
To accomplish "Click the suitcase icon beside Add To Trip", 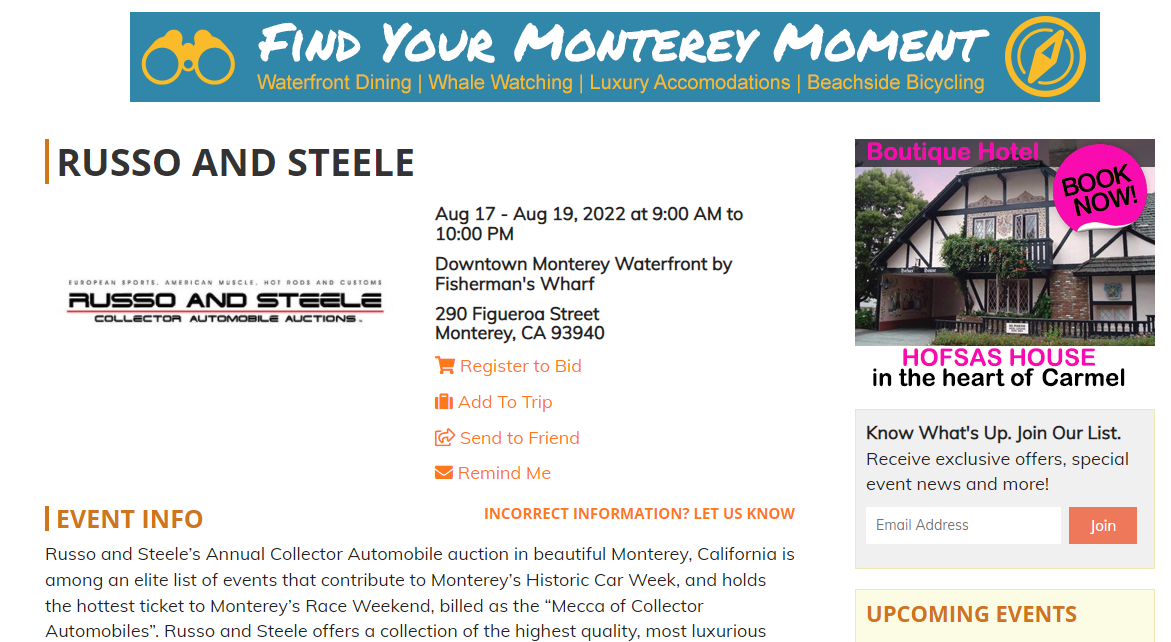I will [x=444, y=402].
